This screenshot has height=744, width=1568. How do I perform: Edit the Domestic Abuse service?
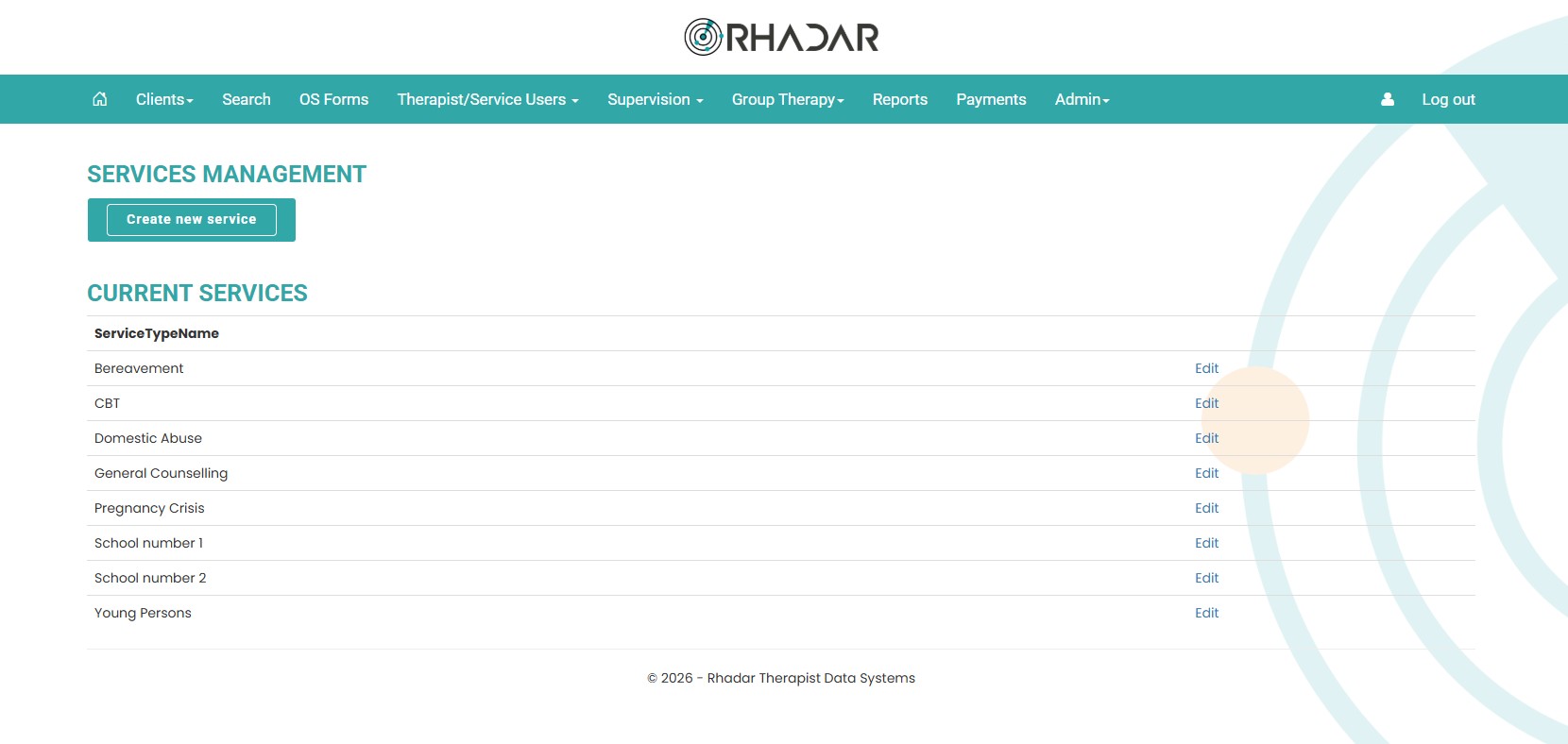point(1206,438)
